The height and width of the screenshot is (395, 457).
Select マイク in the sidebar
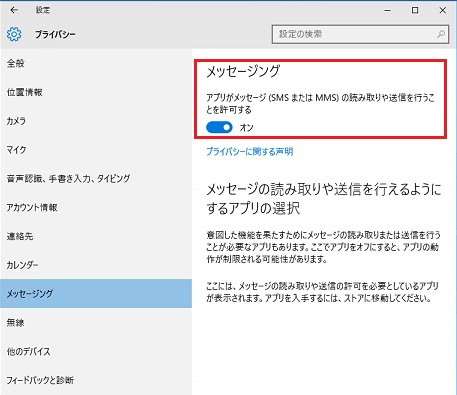click(96, 150)
